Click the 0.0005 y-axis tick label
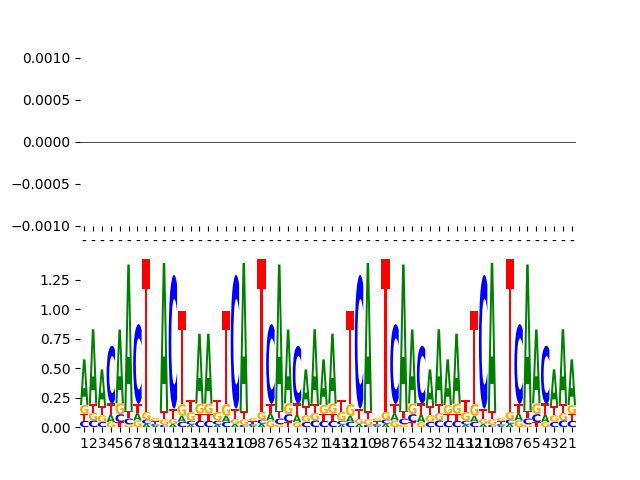640x480 pixels. tap(46, 100)
